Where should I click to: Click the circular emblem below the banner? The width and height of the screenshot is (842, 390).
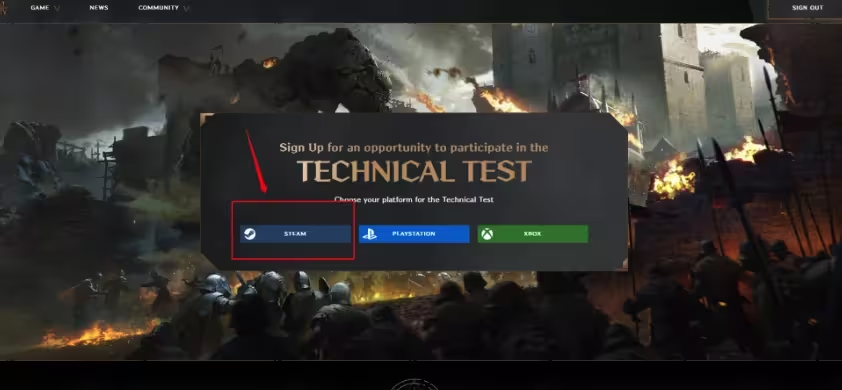pyautogui.click(x=413, y=385)
